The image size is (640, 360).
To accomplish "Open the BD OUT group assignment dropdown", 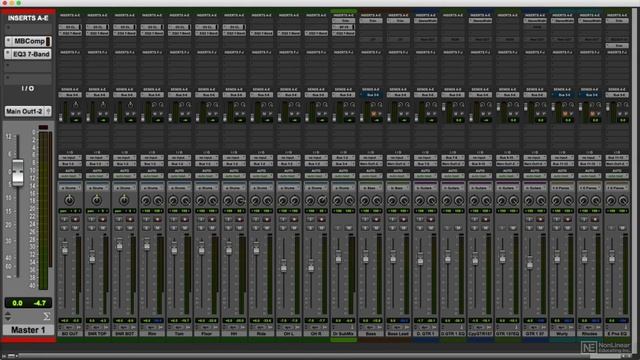I will 70,188.
